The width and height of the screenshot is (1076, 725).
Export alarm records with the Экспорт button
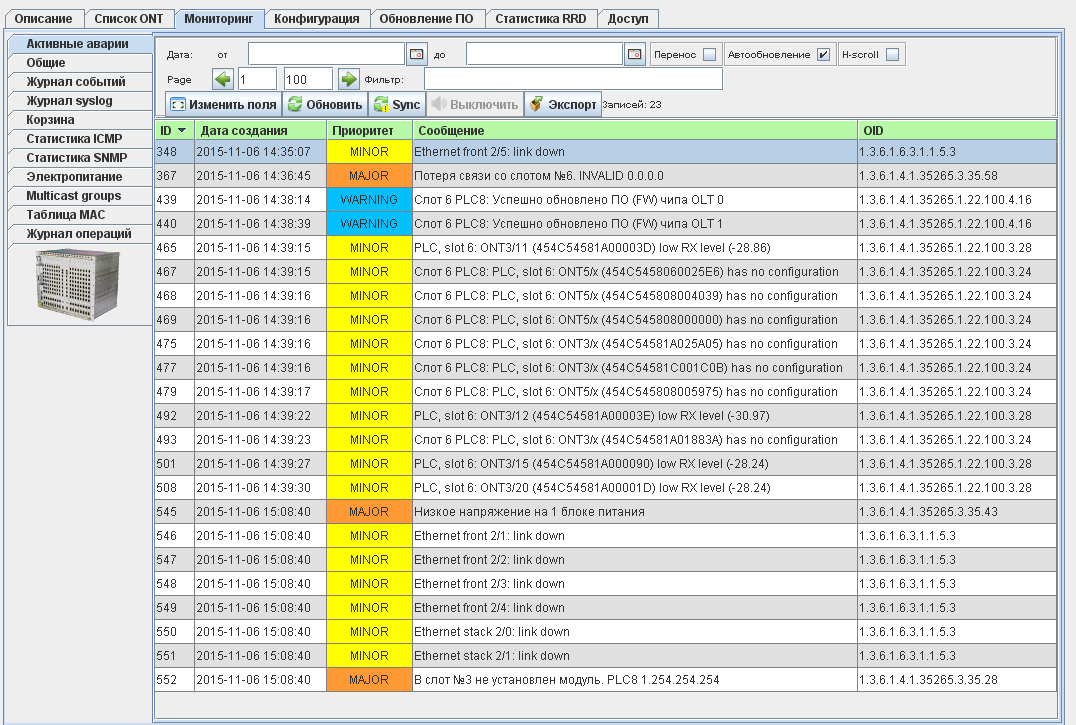(x=563, y=104)
